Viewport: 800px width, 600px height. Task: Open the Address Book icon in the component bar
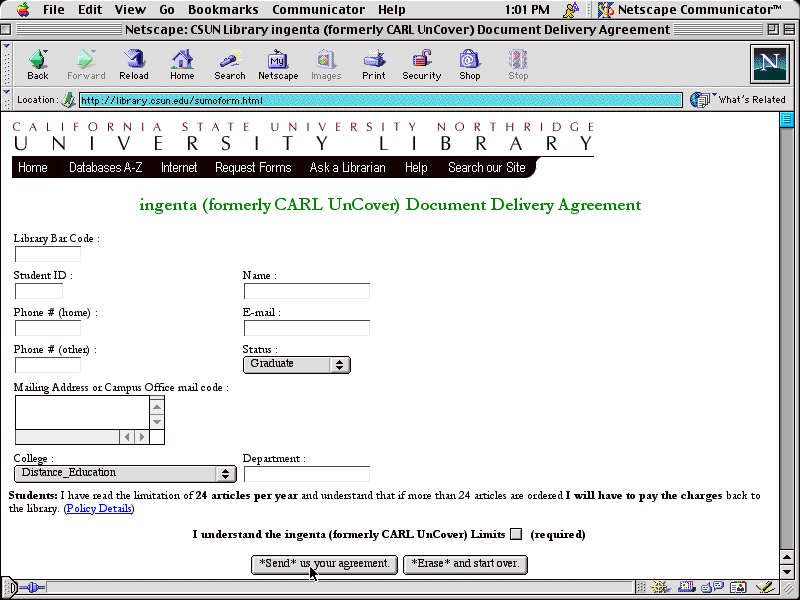pos(738,587)
